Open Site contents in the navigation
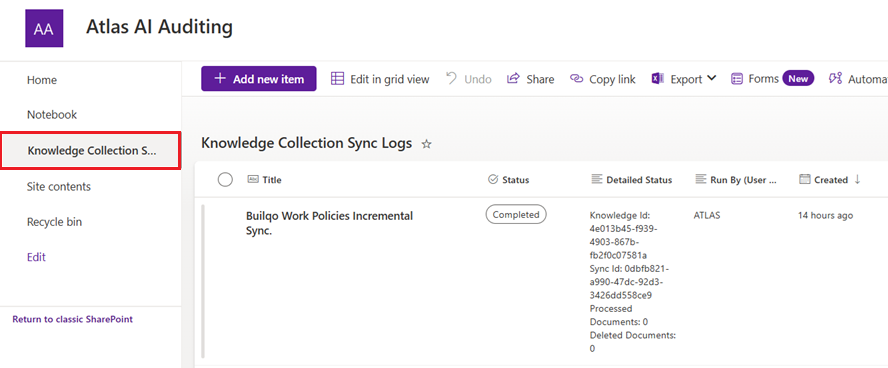This screenshot has height=368, width=888. point(59,186)
